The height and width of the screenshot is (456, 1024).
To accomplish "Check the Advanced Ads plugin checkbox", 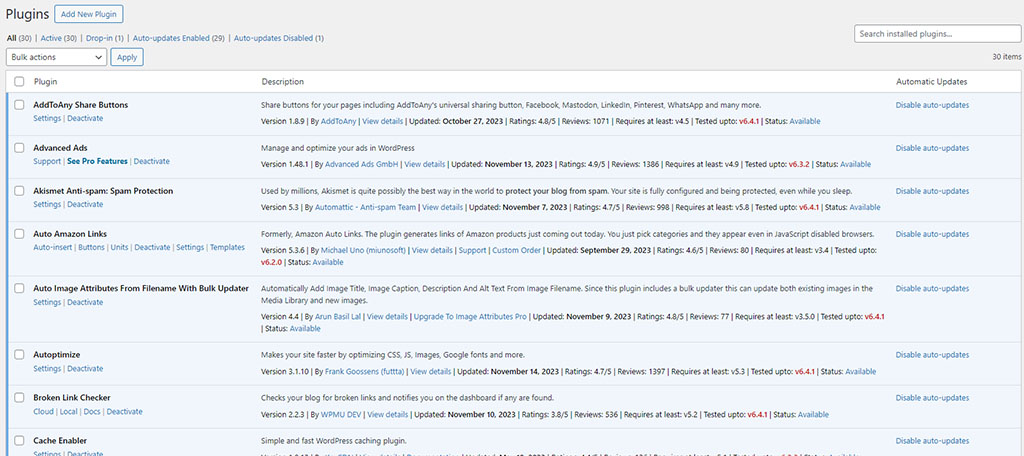I will [20, 148].
